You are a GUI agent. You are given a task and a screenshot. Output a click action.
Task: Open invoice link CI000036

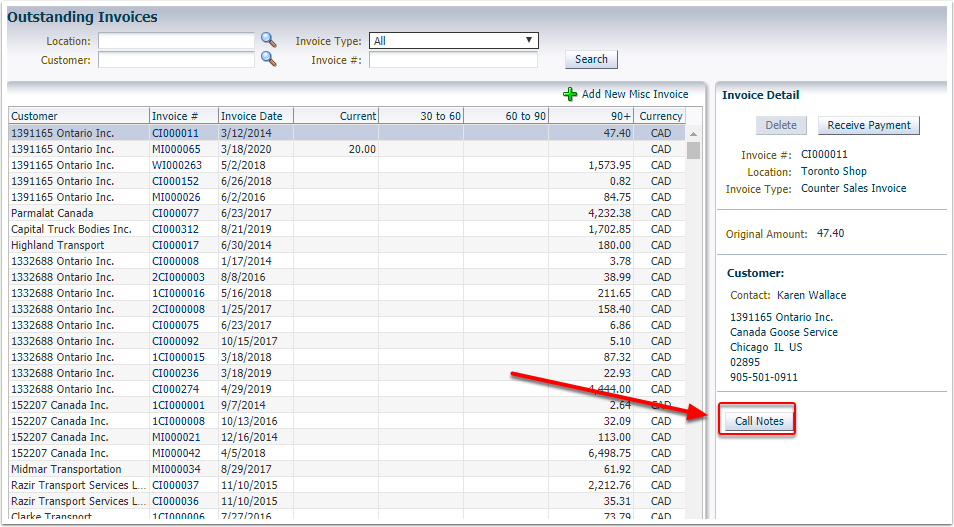175,501
